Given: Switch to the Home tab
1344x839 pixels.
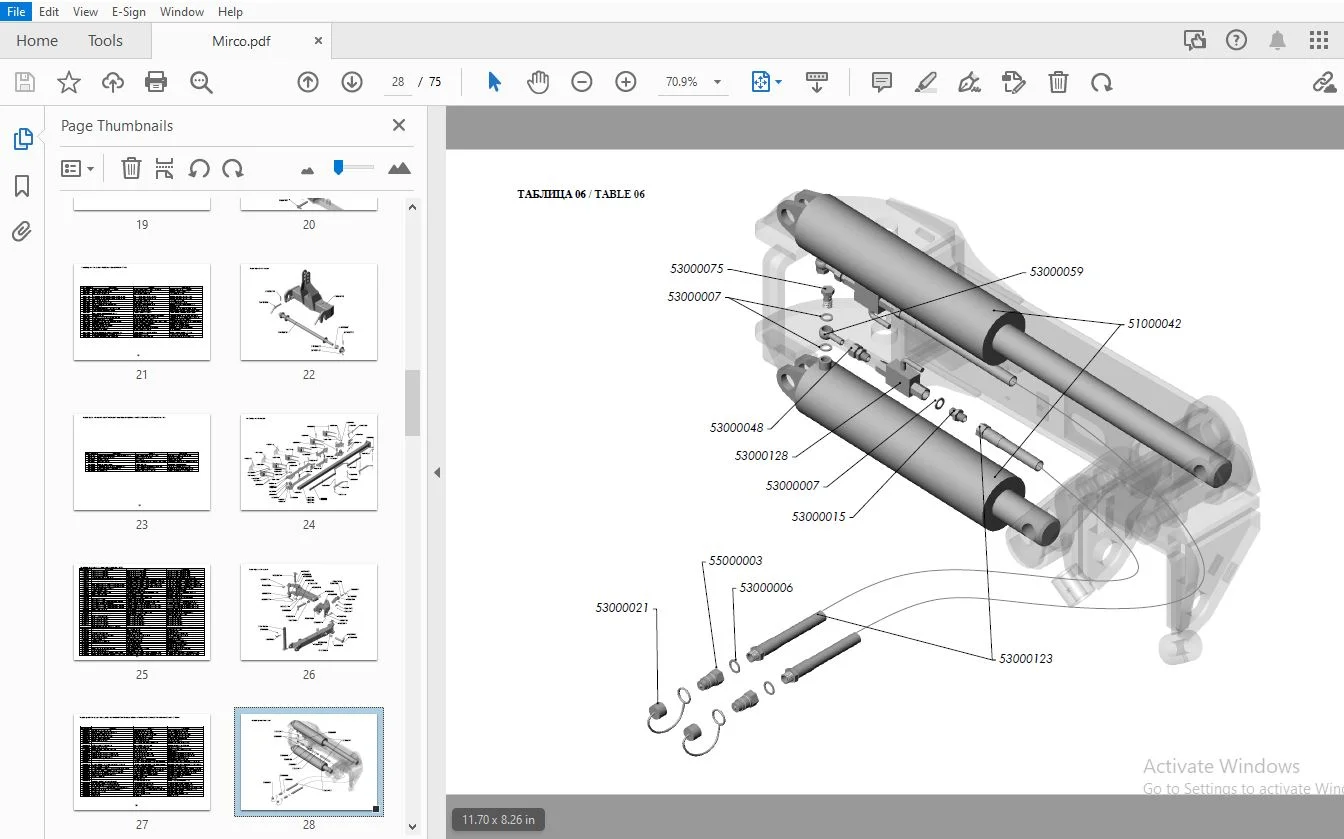Looking at the screenshot, I should (x=37, y=41).
